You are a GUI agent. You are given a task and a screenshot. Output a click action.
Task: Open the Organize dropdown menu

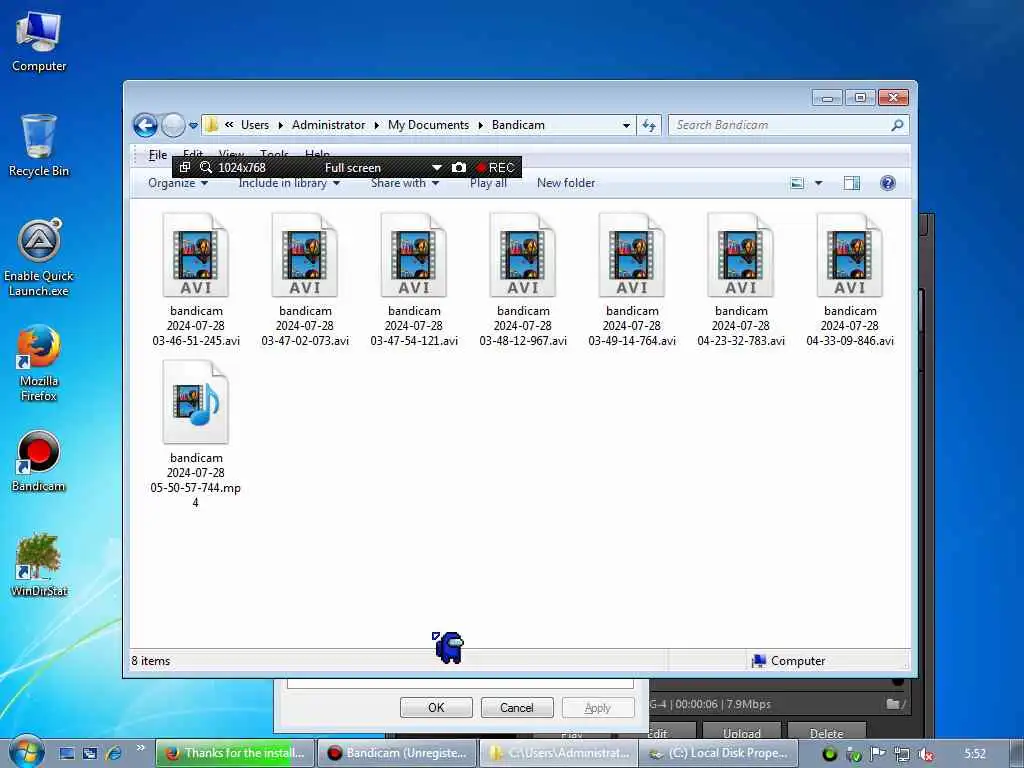pos(178,183)
